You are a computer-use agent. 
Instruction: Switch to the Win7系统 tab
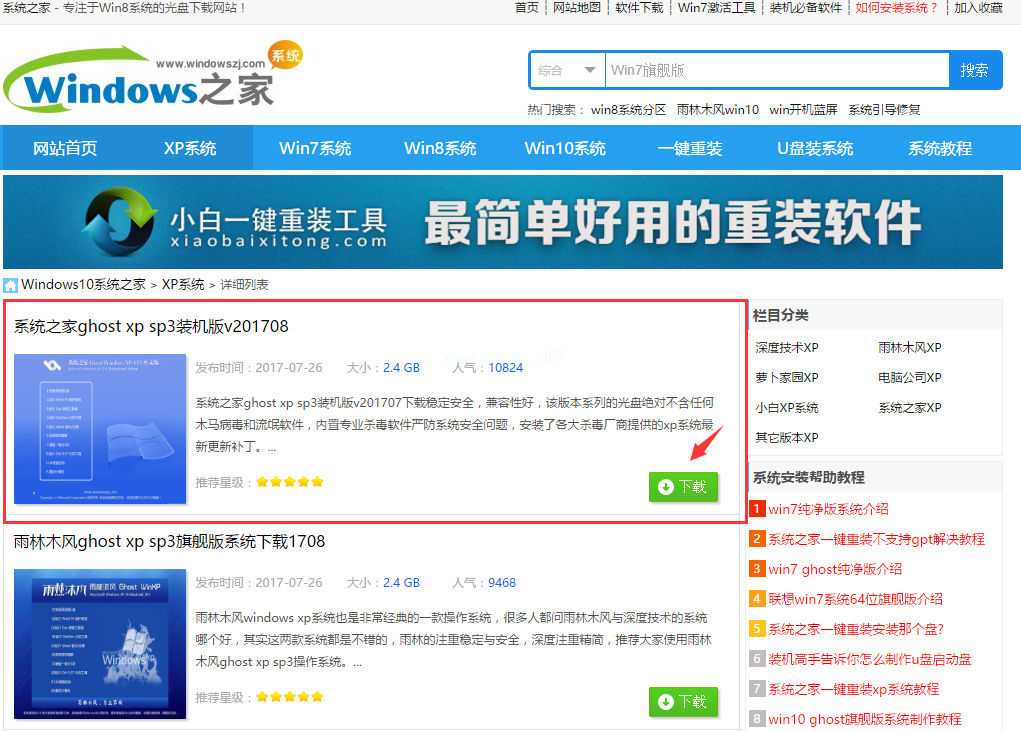point(315,147)
